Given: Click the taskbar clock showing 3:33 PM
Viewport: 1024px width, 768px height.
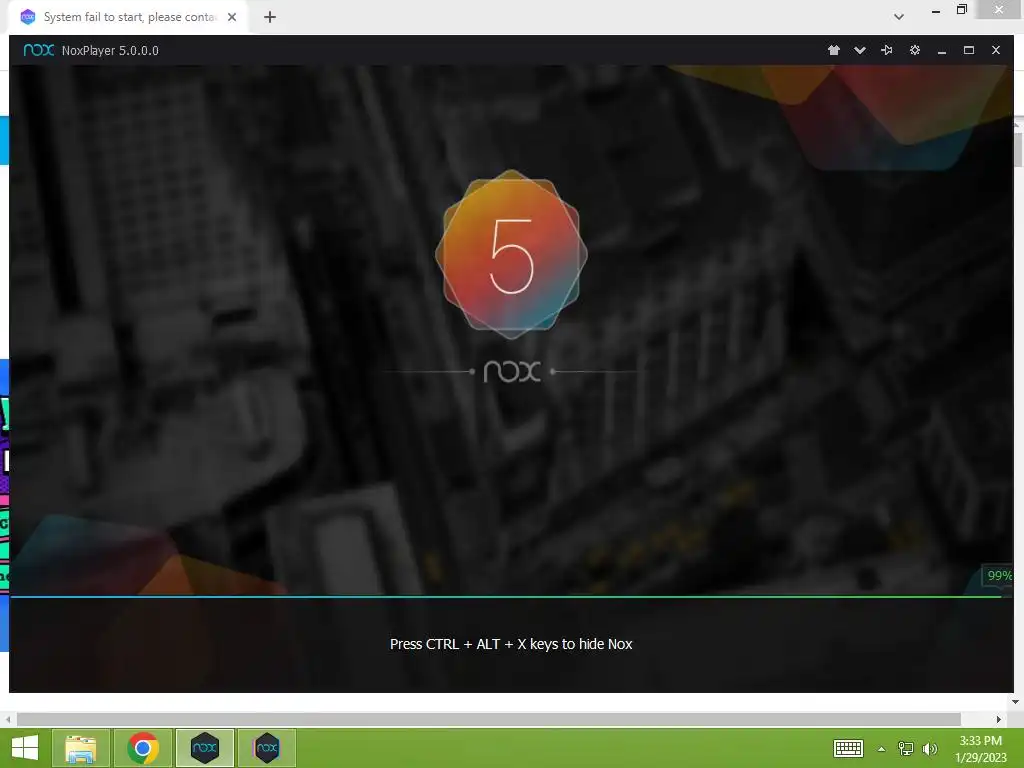Looking at the screenshot, I should (x=980, y=748).
